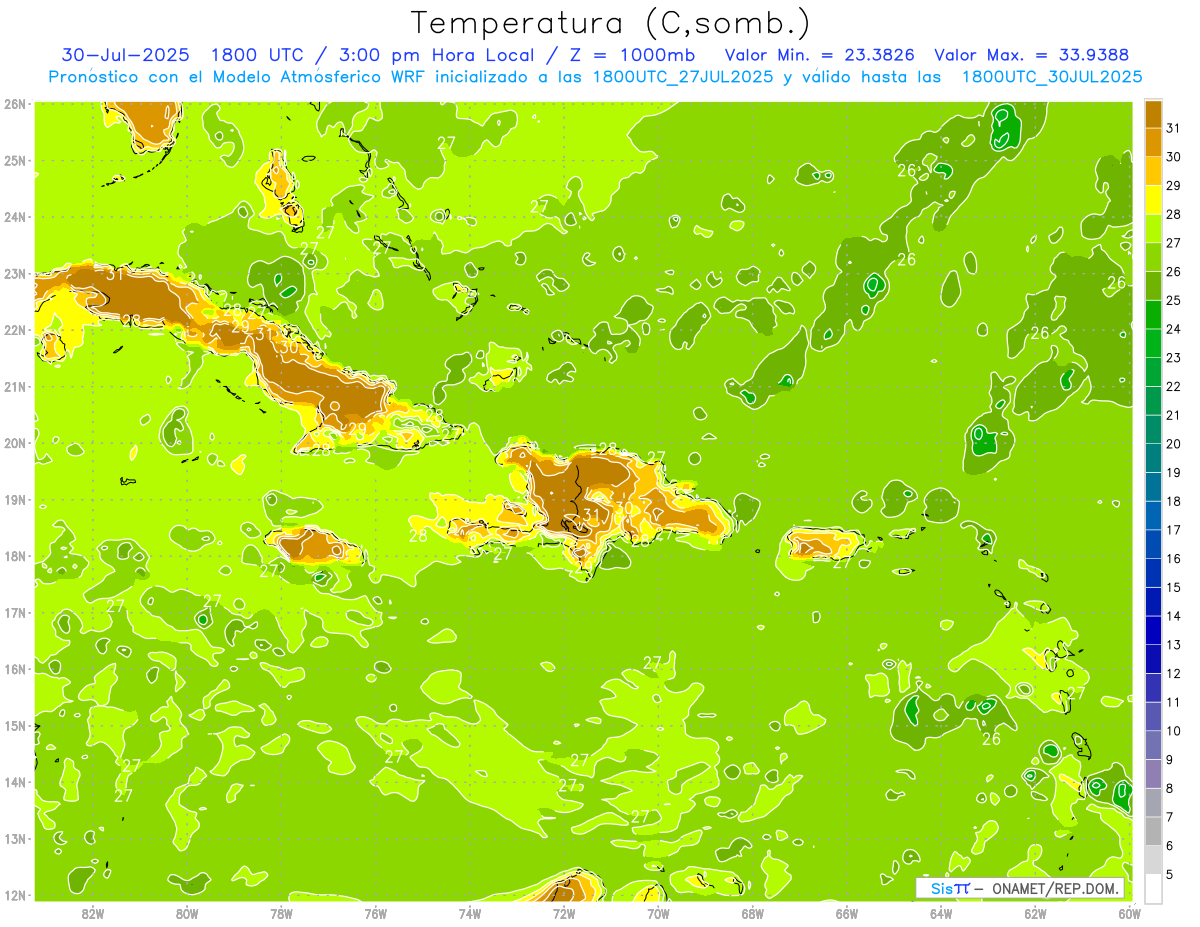Viewport: 1200px width, 927px height.
Task: Click the title 'Temperatura (C,somb.)'
Action: (611, 23)
